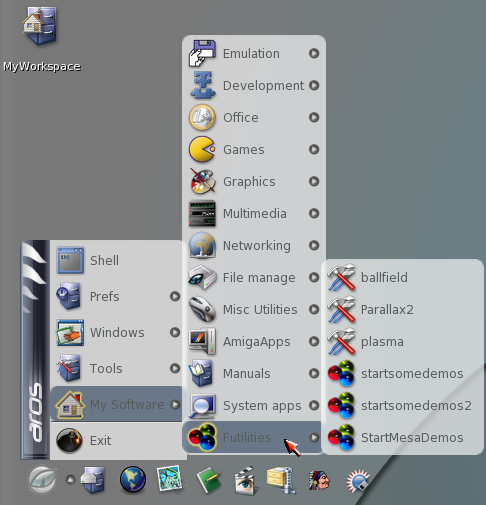Click the AROS start button in dock
The image size is (486, 505).
[42, 480]
